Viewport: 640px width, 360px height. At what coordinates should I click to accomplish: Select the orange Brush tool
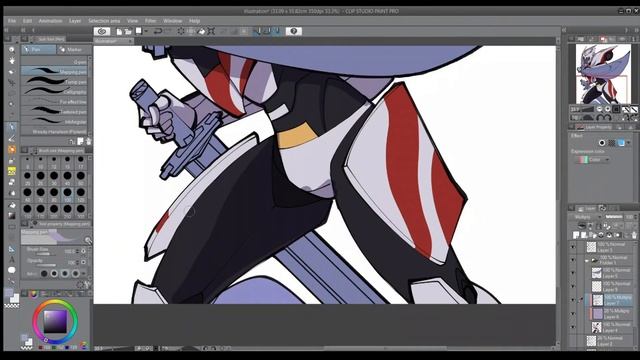tap(11, 149)
